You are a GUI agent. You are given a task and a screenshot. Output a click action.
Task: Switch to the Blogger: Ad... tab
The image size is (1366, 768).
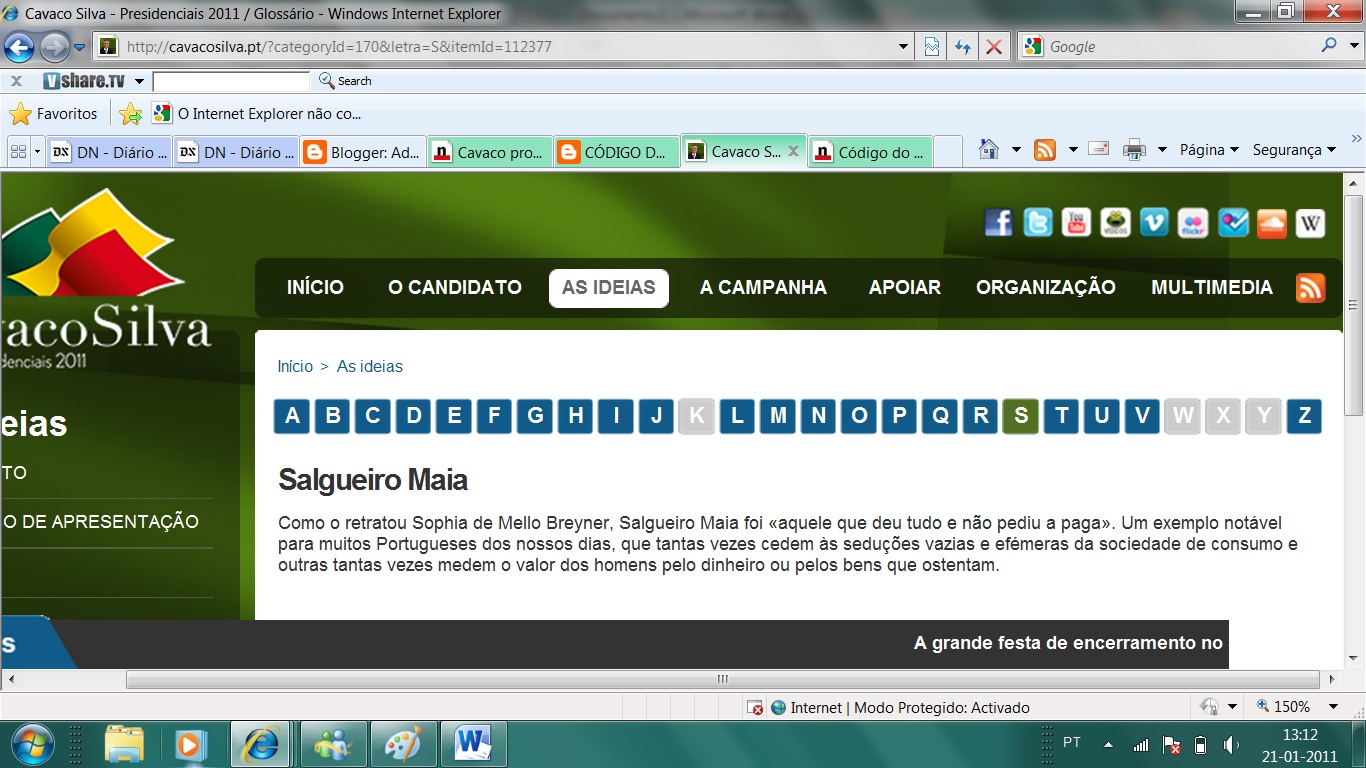tap(363, 152)
